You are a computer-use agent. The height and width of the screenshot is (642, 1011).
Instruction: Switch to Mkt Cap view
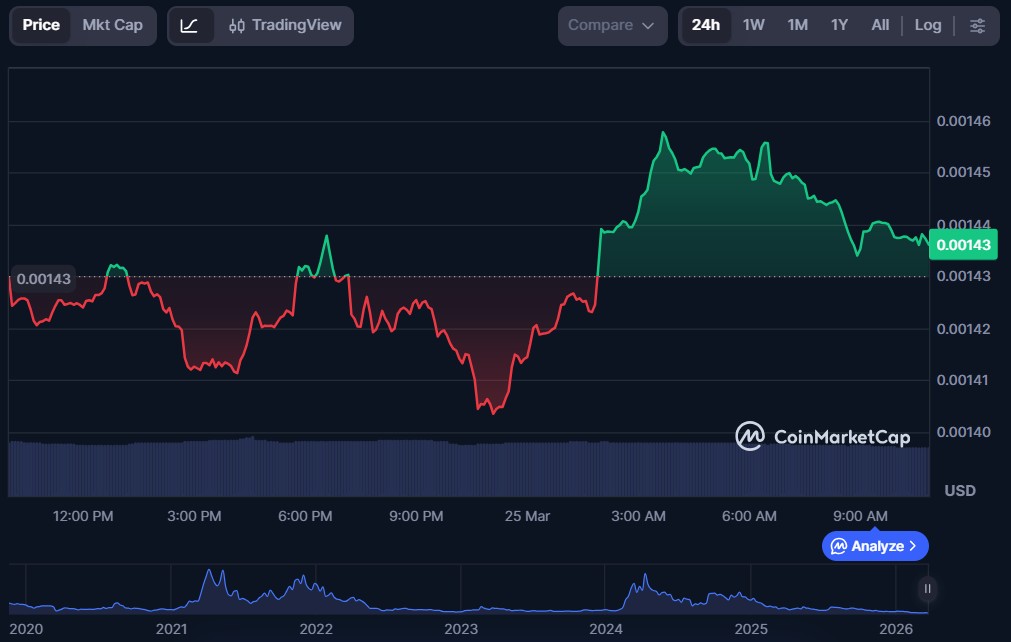112,25
